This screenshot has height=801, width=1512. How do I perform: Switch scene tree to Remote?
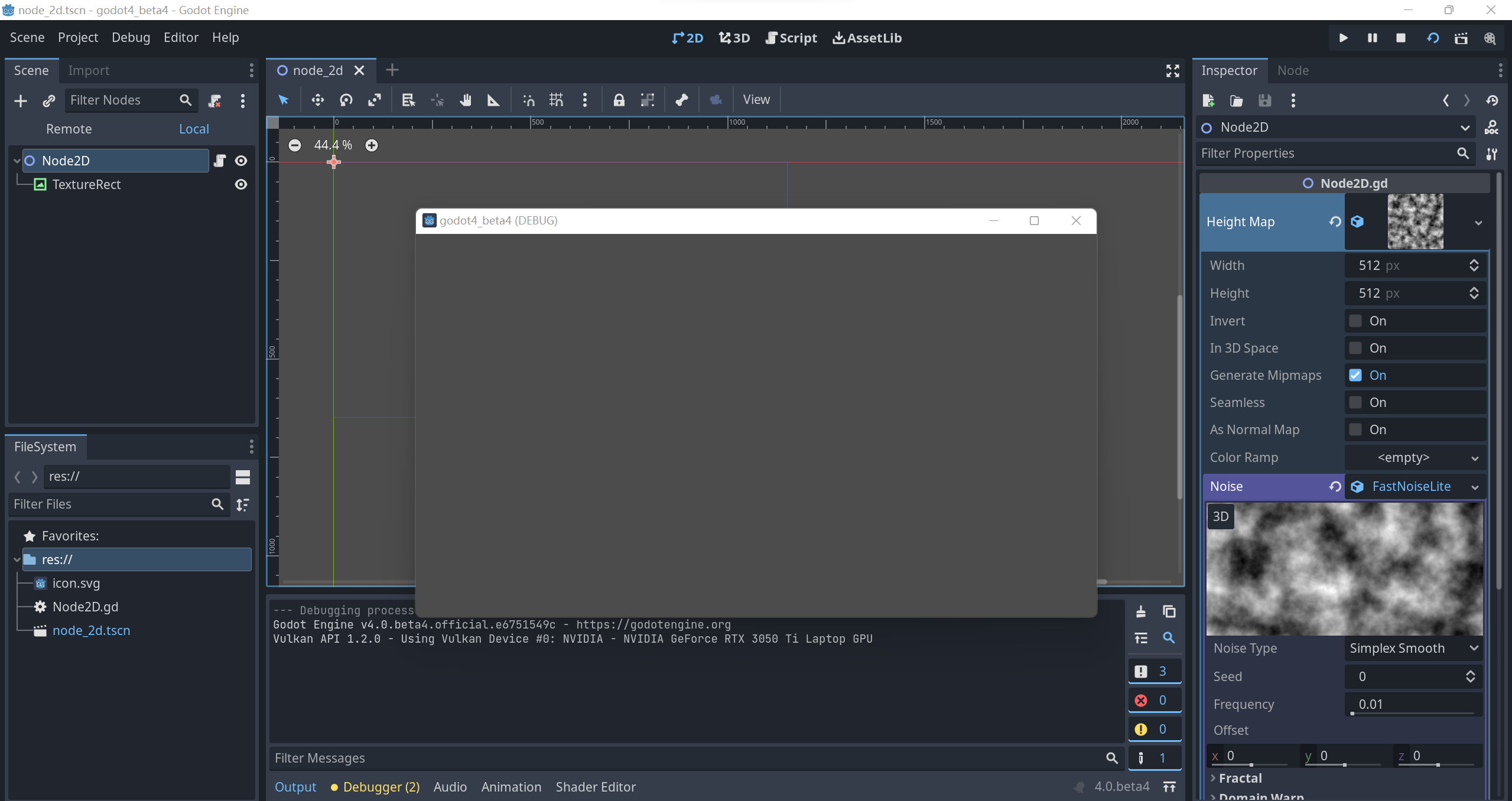click(x=69, y=129)
